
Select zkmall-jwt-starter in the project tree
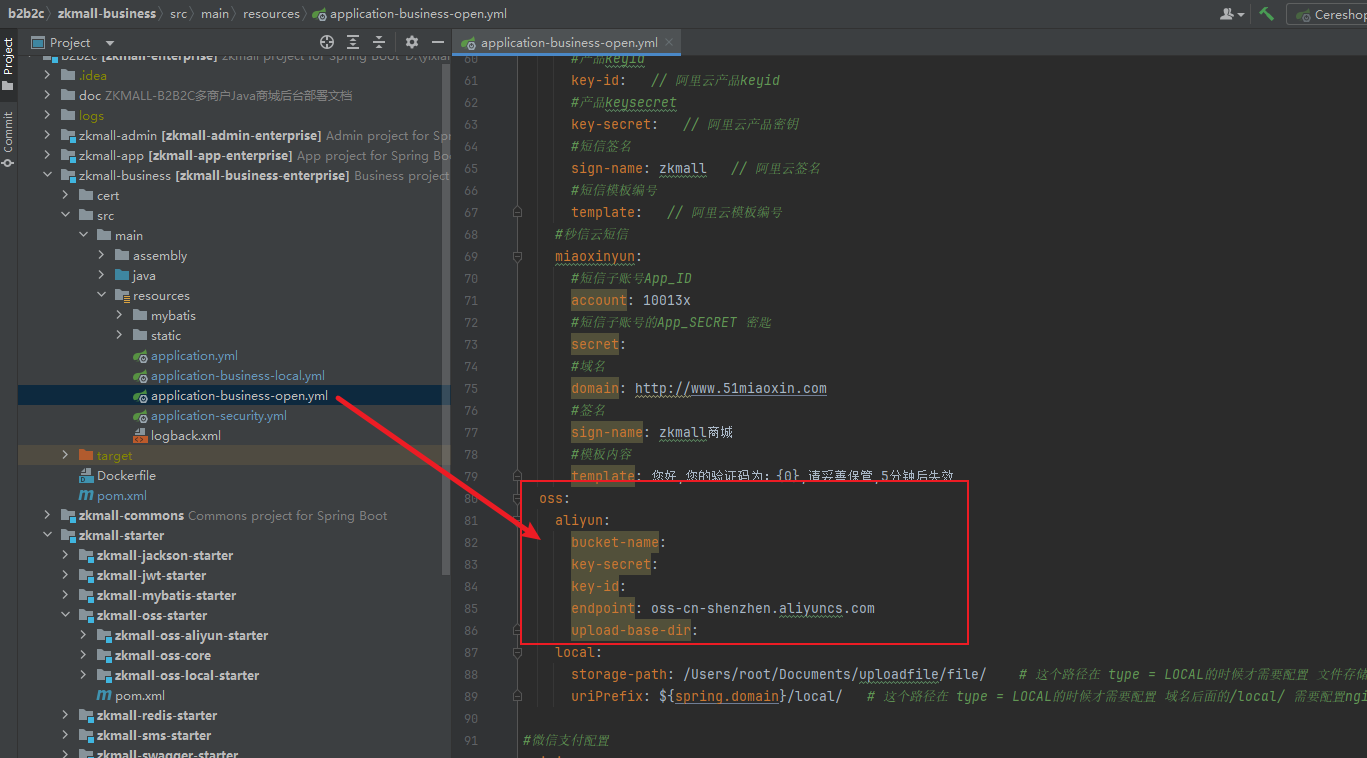coord(151,576)
